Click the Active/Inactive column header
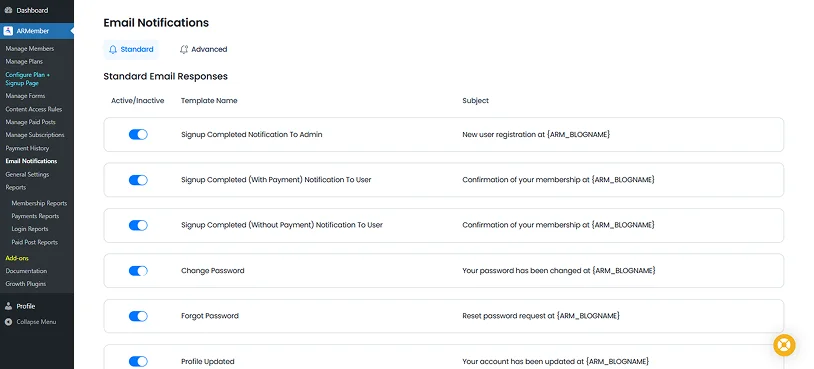 [138, 101]
